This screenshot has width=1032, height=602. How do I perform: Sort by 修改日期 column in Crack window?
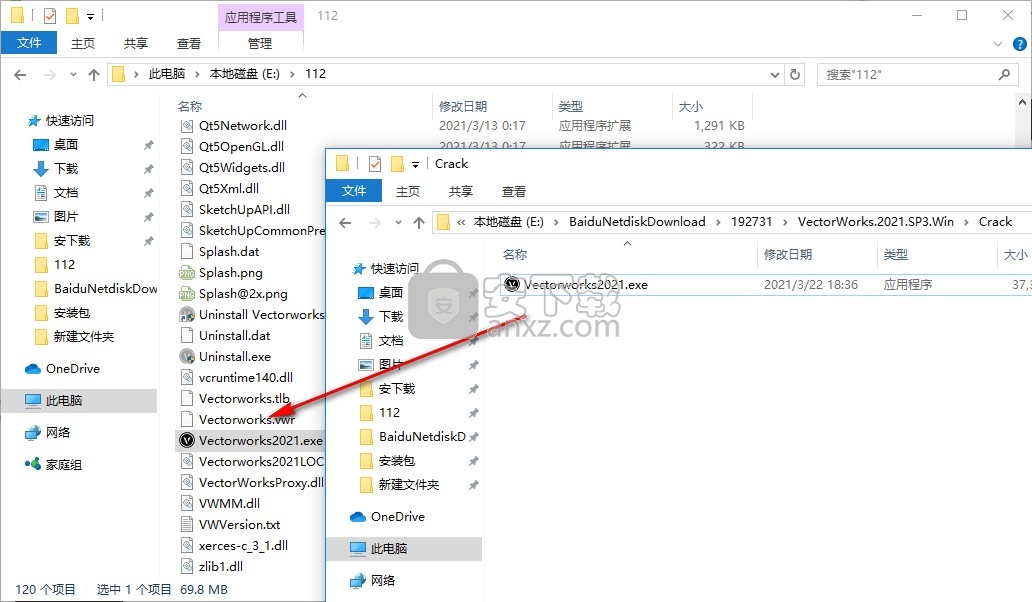point(787,255)
